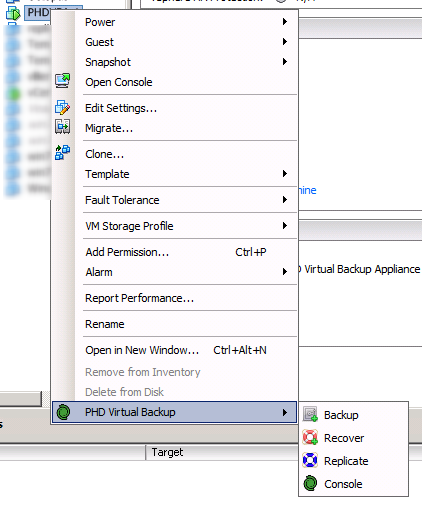422x511 pixels.
Task: Expand the Power submenu arrow
Action: [285, 22]
